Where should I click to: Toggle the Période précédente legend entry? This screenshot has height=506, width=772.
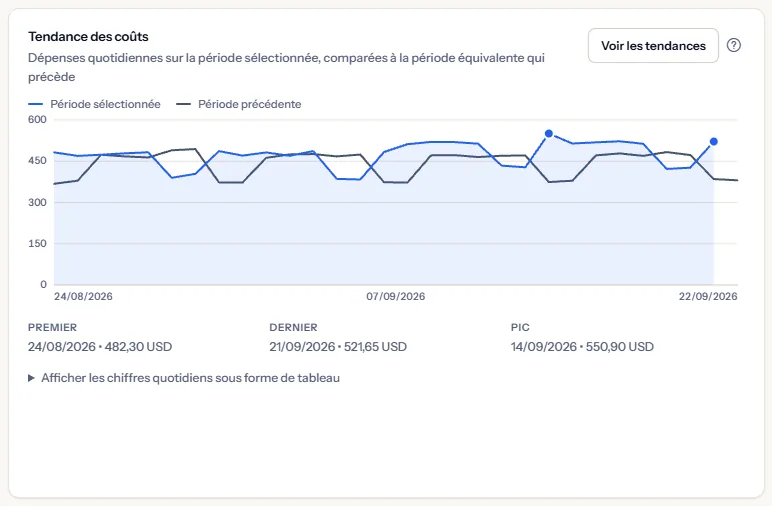click(239, 104)
